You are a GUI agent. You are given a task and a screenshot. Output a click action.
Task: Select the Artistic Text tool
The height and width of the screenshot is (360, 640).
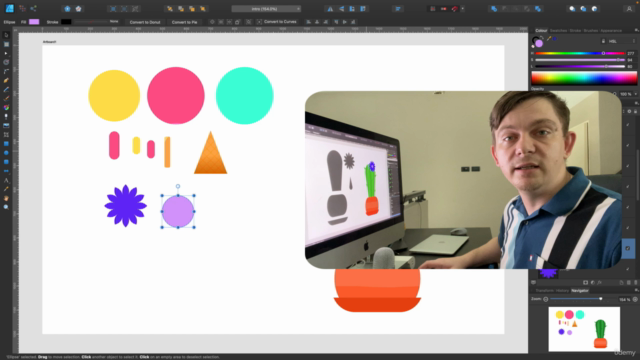pyautogui.click(x=6, y=180)
